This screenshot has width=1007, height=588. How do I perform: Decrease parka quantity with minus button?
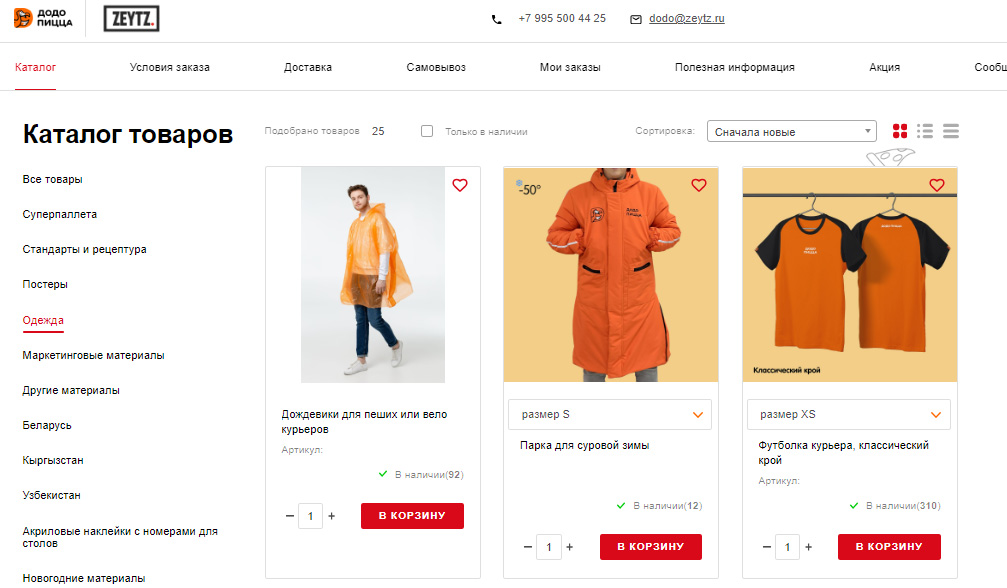click(528, 547)
